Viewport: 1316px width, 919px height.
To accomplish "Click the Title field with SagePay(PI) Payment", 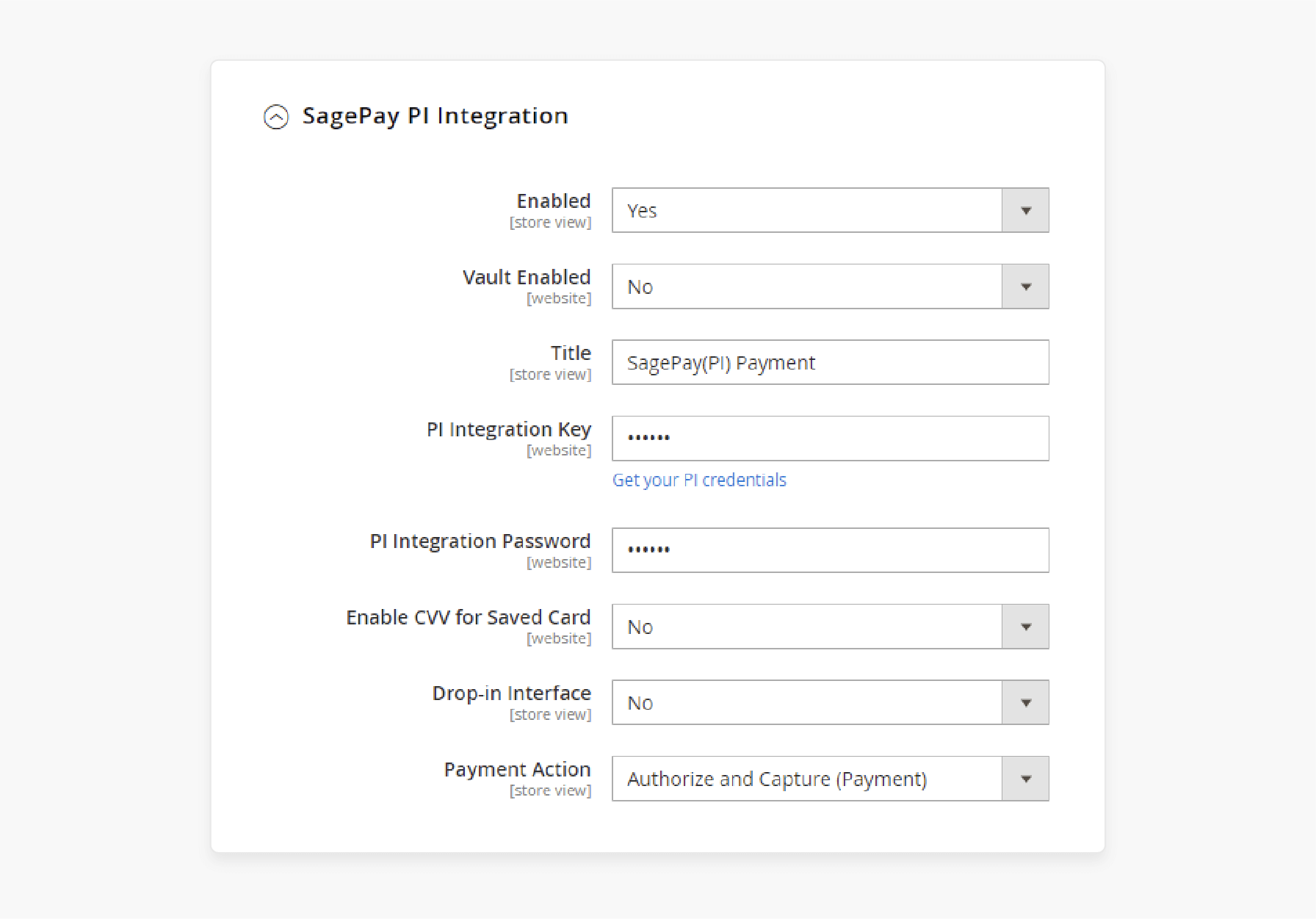I will tap(831, 362).
